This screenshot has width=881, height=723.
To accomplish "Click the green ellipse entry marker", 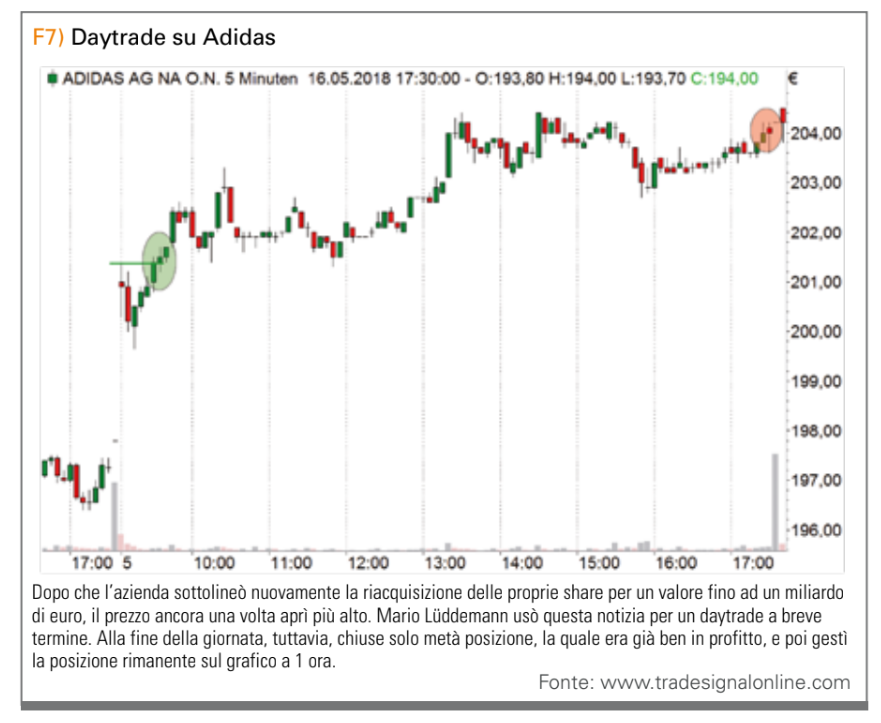I will tap(159, 261).
